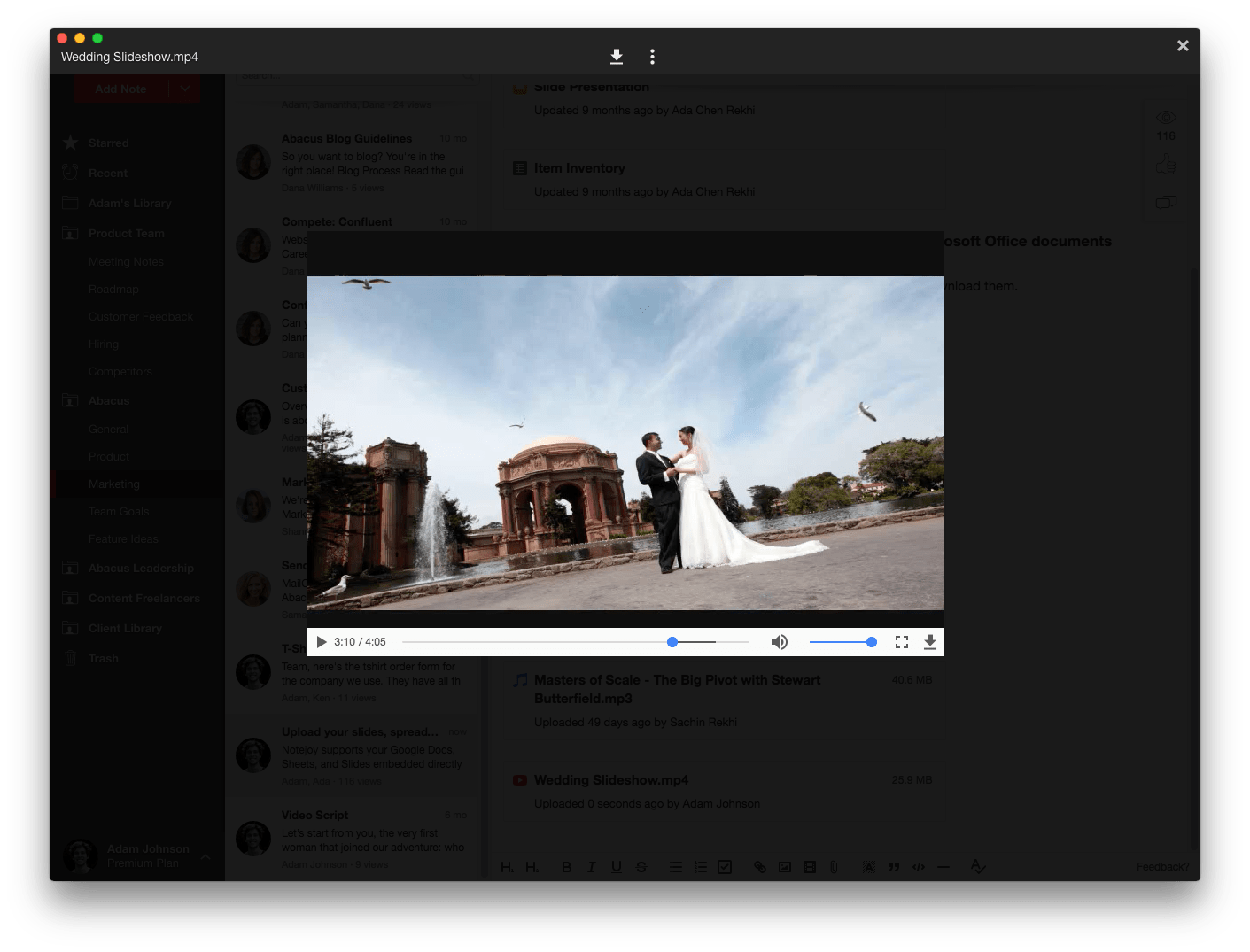This screenshot has height=952, width=1250.
Task: Toggle the checklist checkbox formatting icon
Action: point(725,867)
